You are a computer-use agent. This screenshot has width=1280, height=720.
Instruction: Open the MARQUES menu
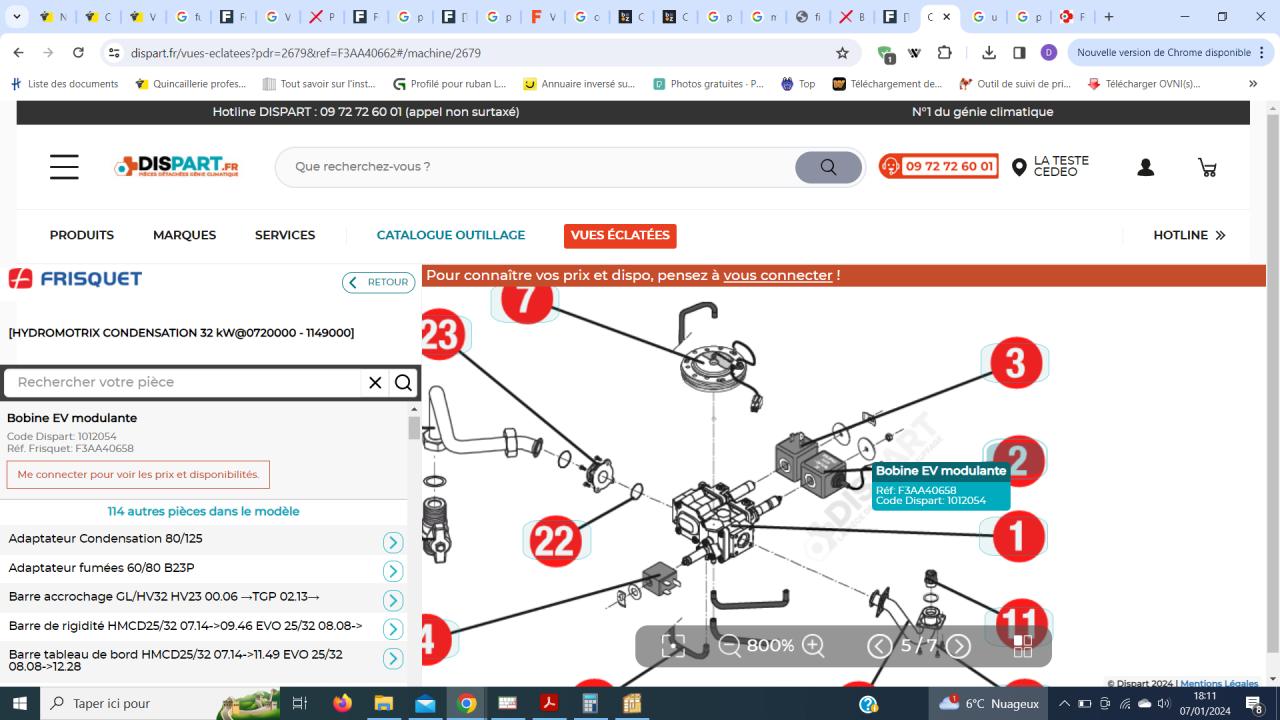pos(184,235)
